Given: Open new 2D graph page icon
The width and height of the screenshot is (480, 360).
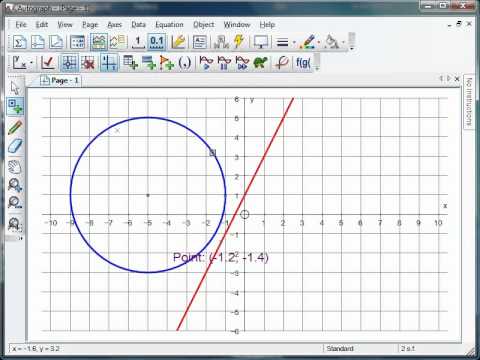Looking at the screenshot, I should (56, 42).
